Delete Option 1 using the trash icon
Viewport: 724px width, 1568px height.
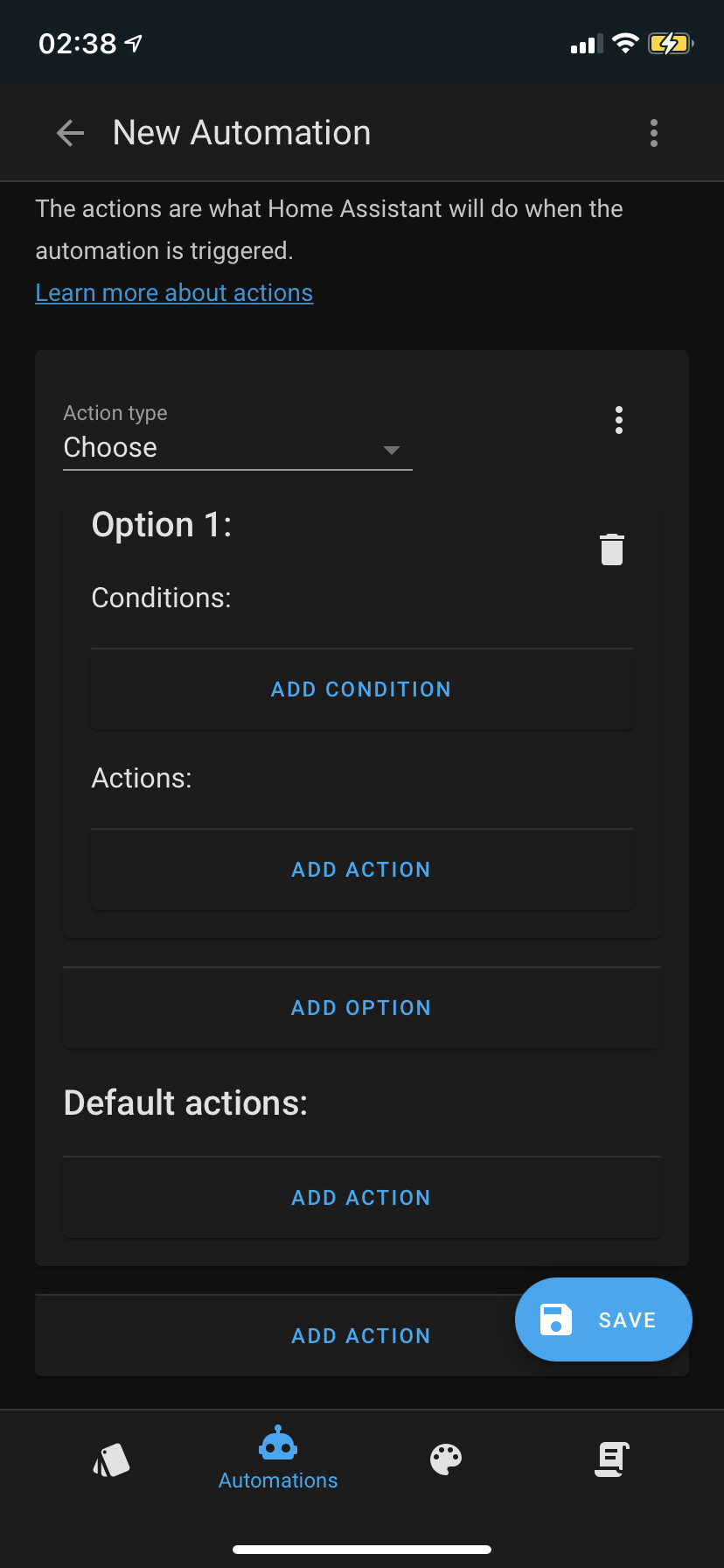pos(611,549)
